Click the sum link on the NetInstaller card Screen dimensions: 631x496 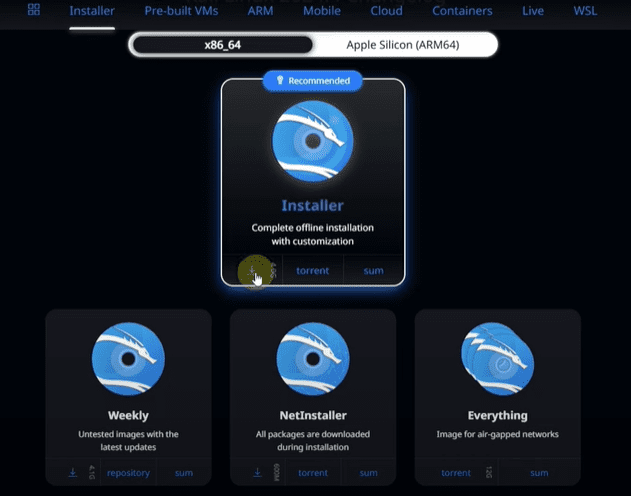coord(368,473)
